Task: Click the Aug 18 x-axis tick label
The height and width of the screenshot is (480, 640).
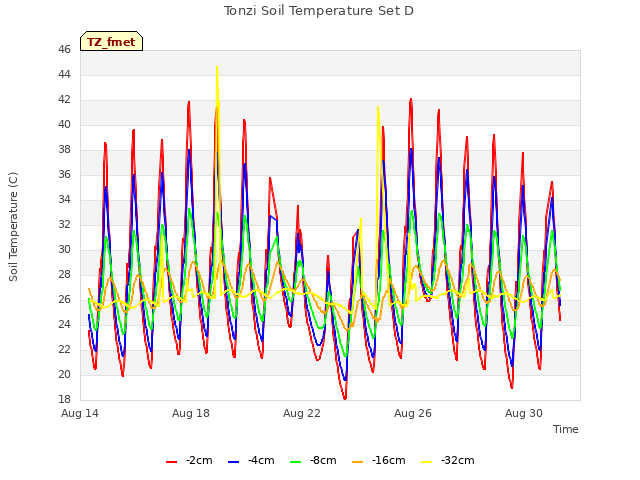Action: (x=191, y=413)
